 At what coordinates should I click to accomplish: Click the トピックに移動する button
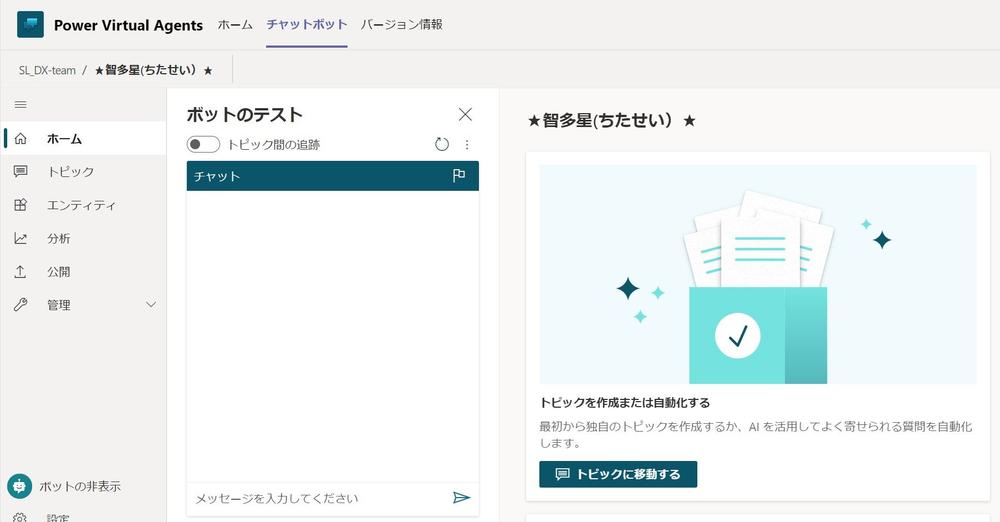pos(618,474)
